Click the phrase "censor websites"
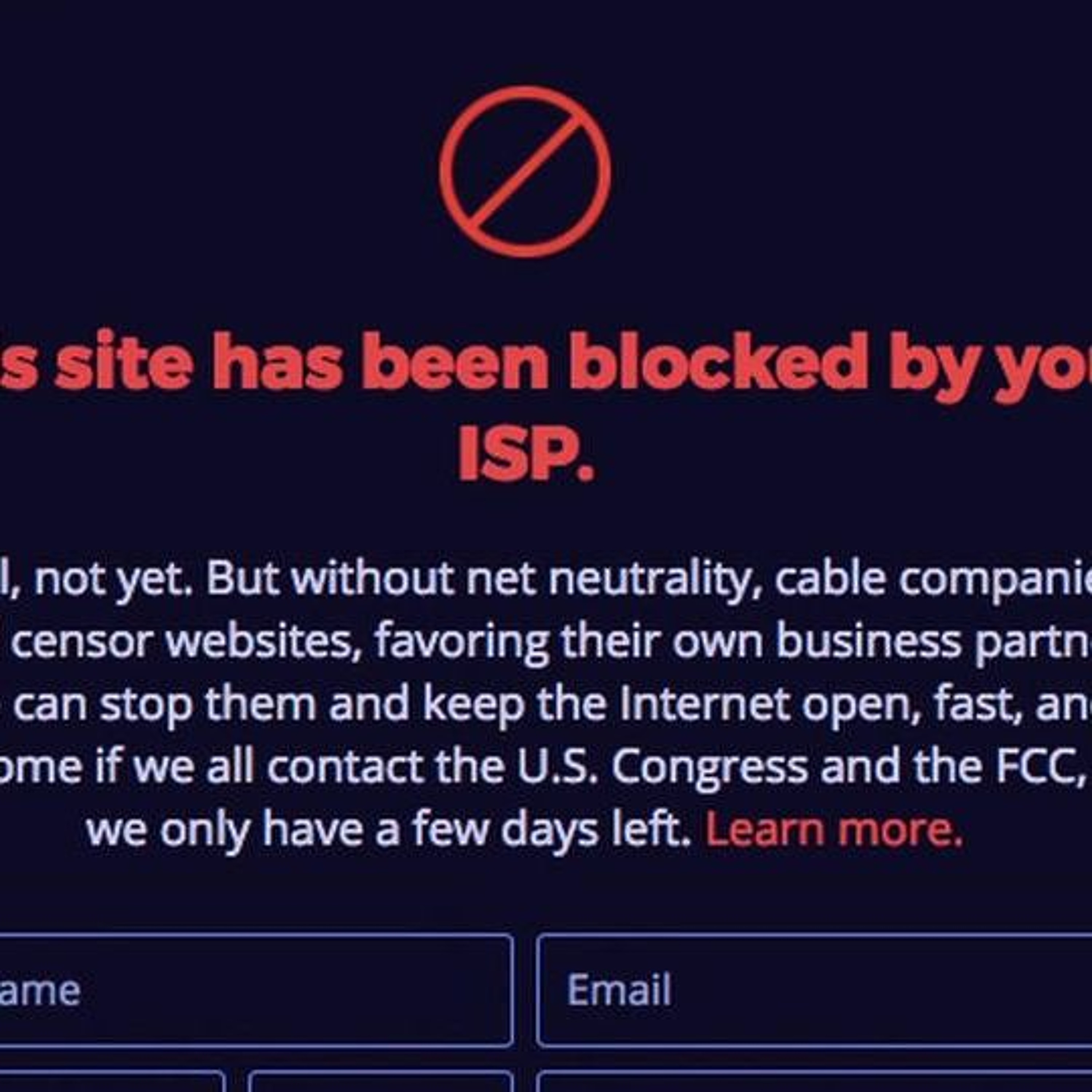Screen dimensions: 1092x1092 point(186,641)
